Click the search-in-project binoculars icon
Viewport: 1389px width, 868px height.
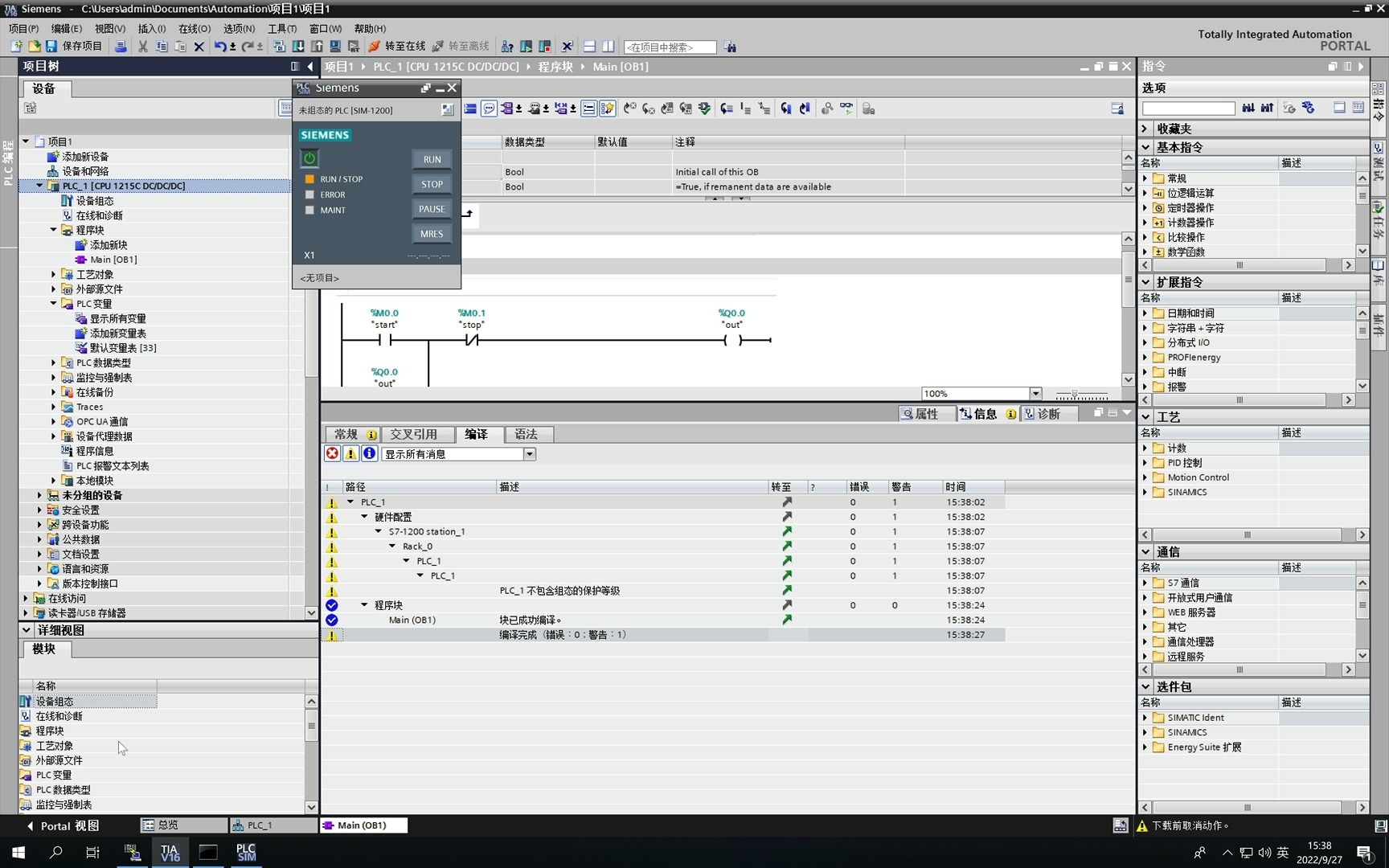(730, 47)
